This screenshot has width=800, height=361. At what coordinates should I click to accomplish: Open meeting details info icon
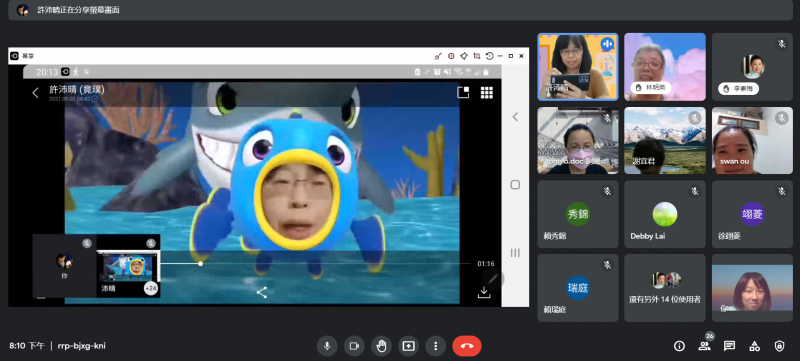coord(679,346)
